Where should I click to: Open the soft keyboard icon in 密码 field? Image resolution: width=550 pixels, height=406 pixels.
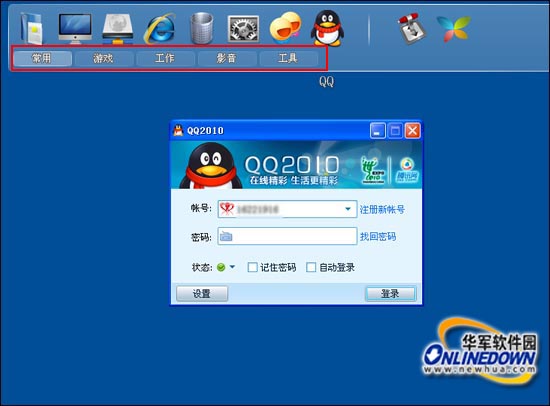point(226,237)
